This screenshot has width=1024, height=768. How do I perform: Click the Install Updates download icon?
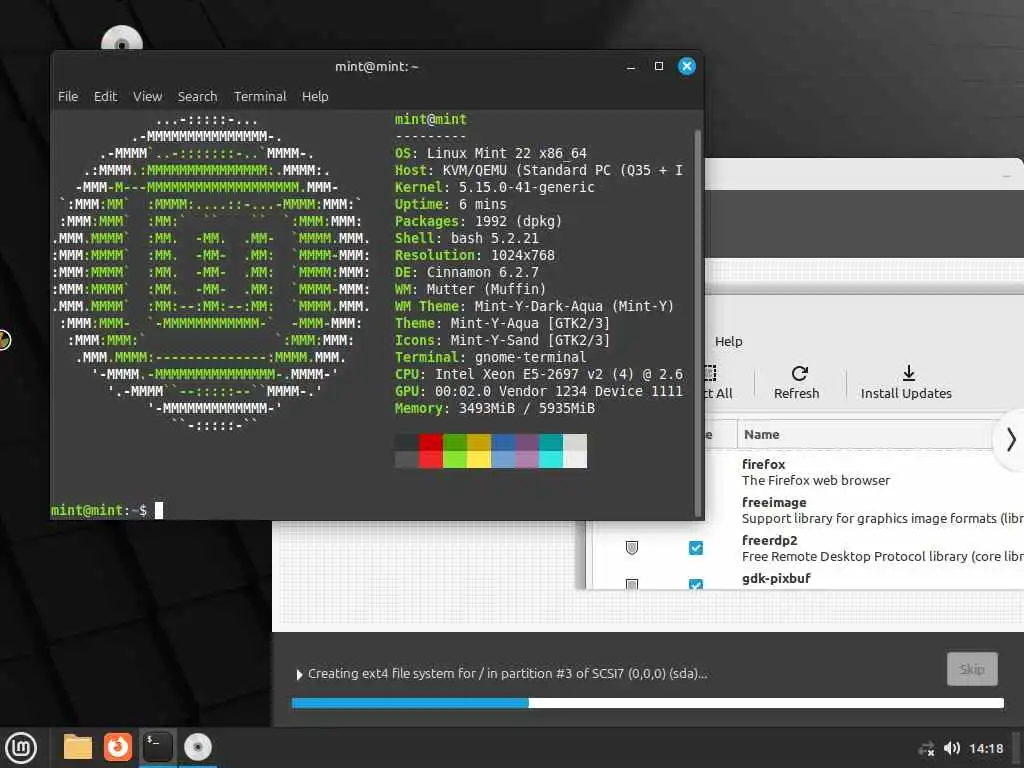908,373
